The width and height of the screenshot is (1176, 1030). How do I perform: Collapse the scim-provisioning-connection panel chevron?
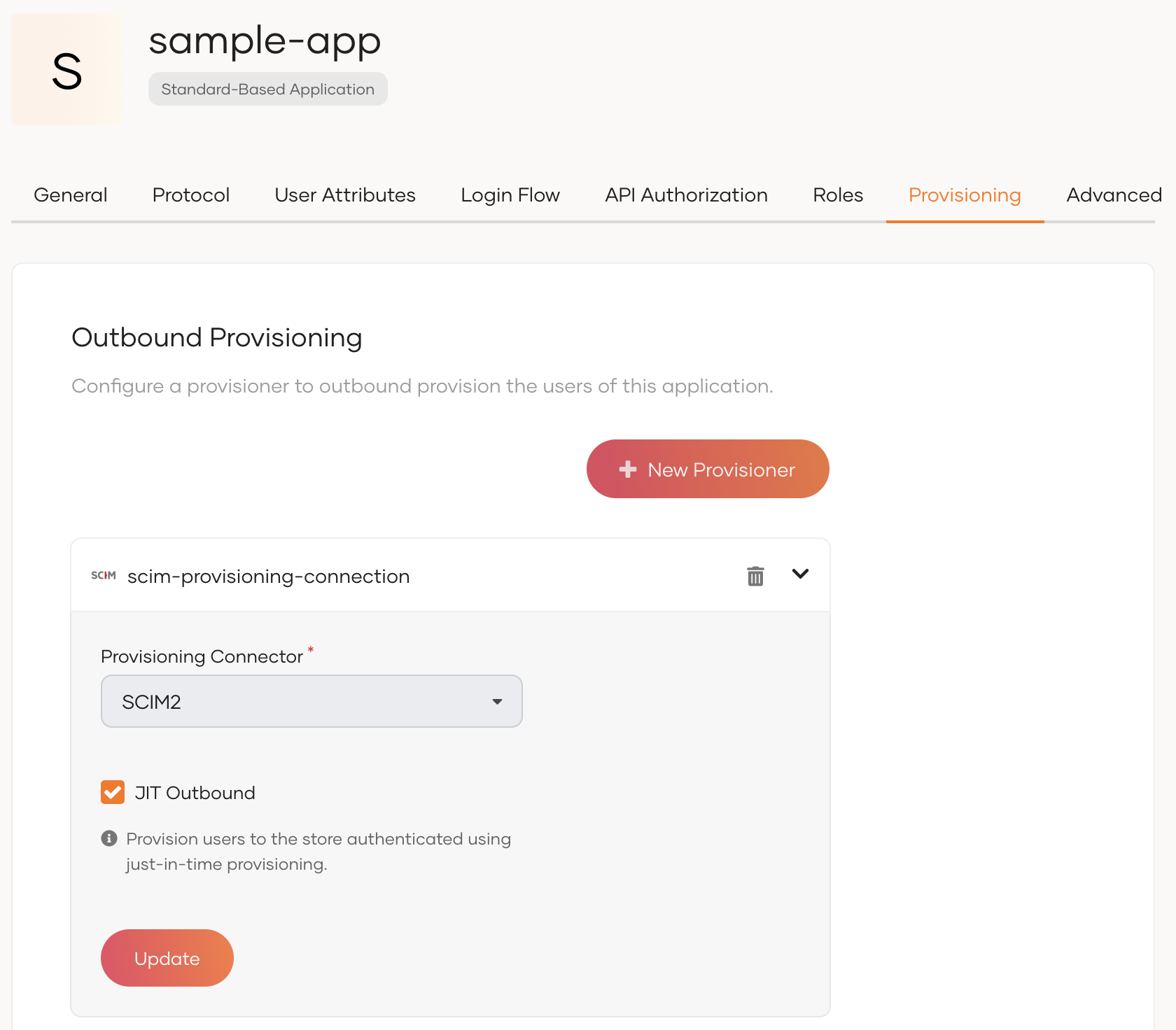click(800, 574)
